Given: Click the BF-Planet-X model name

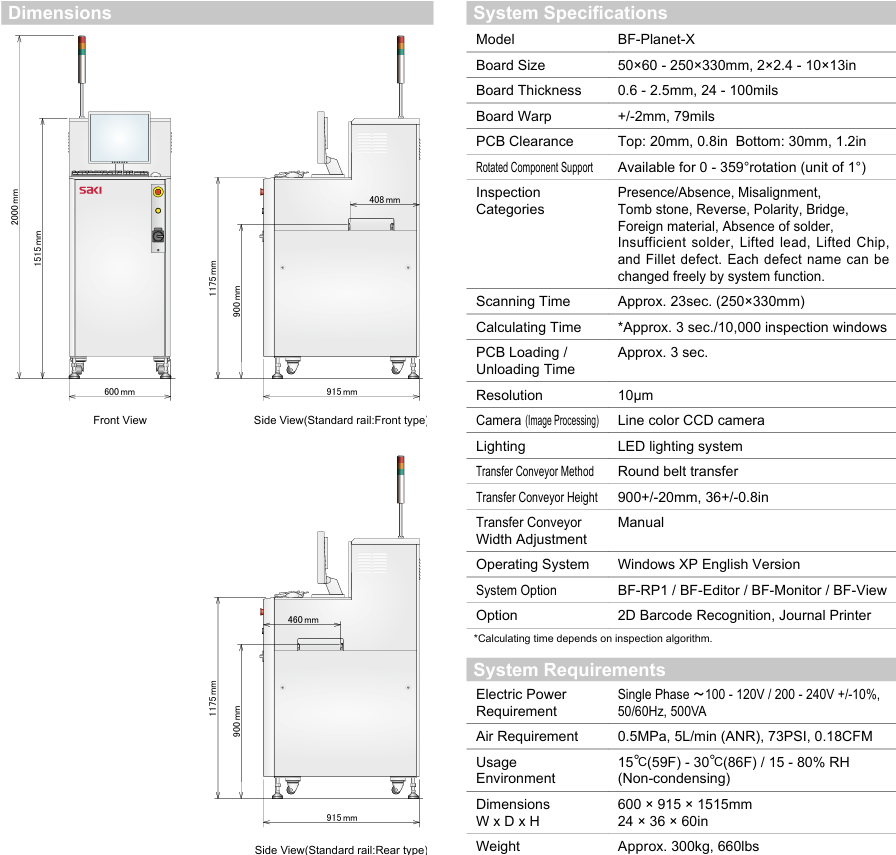Looking at the screenshot, I should pos(656,39).
